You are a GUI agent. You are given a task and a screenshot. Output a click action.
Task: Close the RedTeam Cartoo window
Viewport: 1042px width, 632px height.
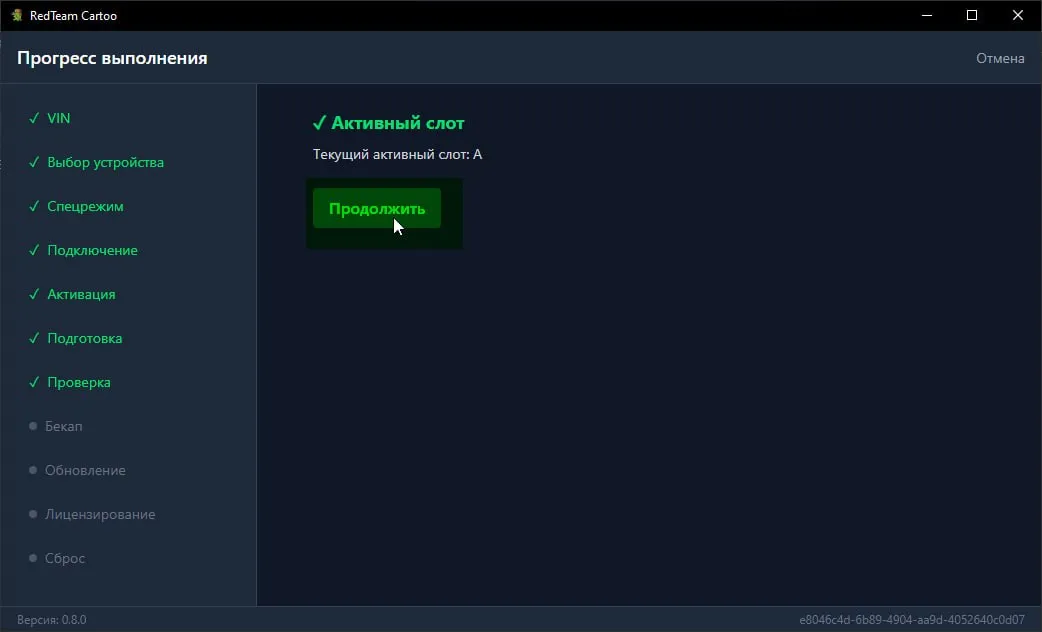1017,15
